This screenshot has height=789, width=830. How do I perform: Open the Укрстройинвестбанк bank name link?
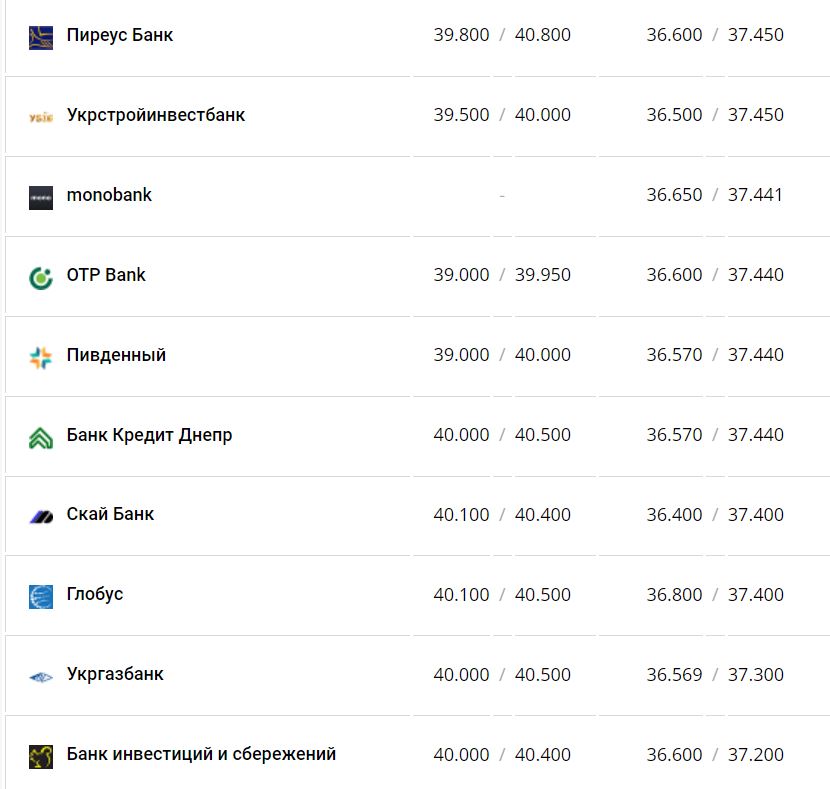(x=156, y=115)
